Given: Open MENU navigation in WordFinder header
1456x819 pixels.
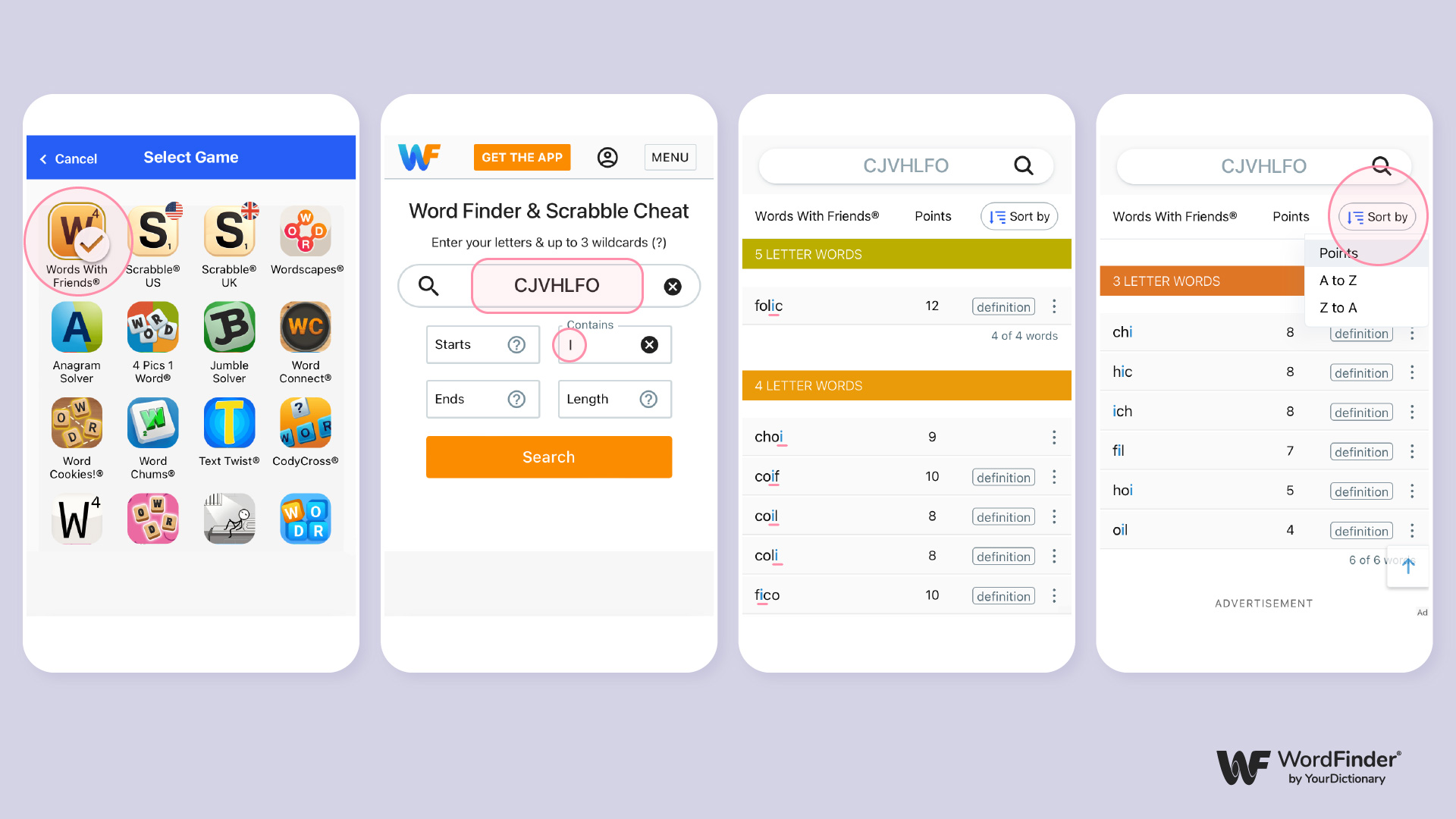Looking at the screenshot, I should tap(667, 156).
